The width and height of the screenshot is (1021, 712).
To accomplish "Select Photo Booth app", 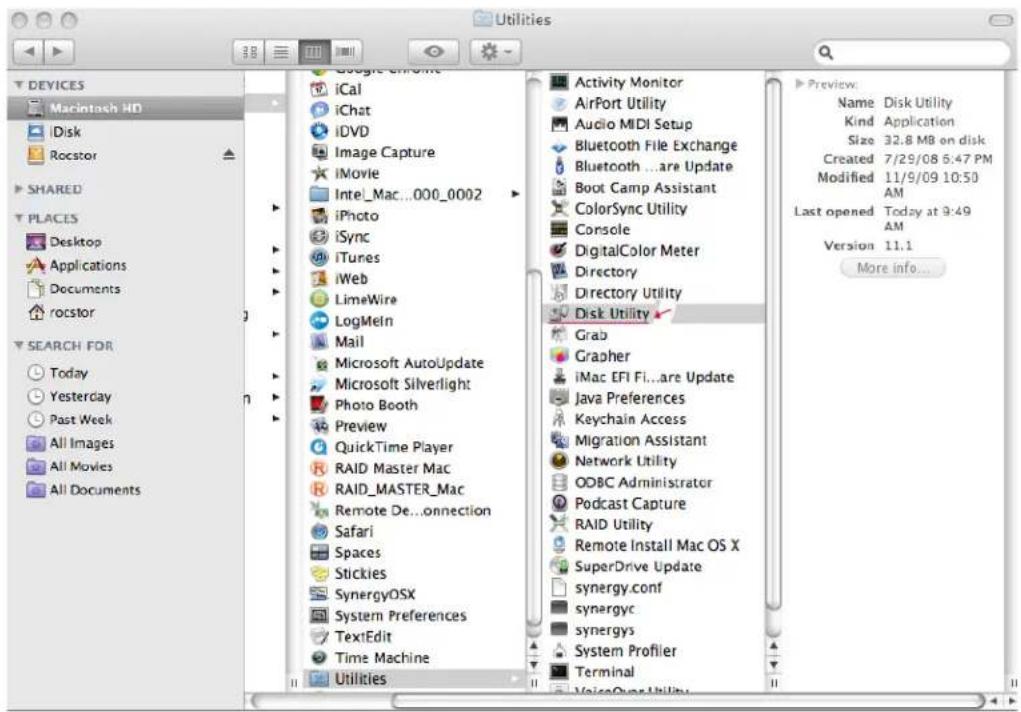I will click(364, 405).
